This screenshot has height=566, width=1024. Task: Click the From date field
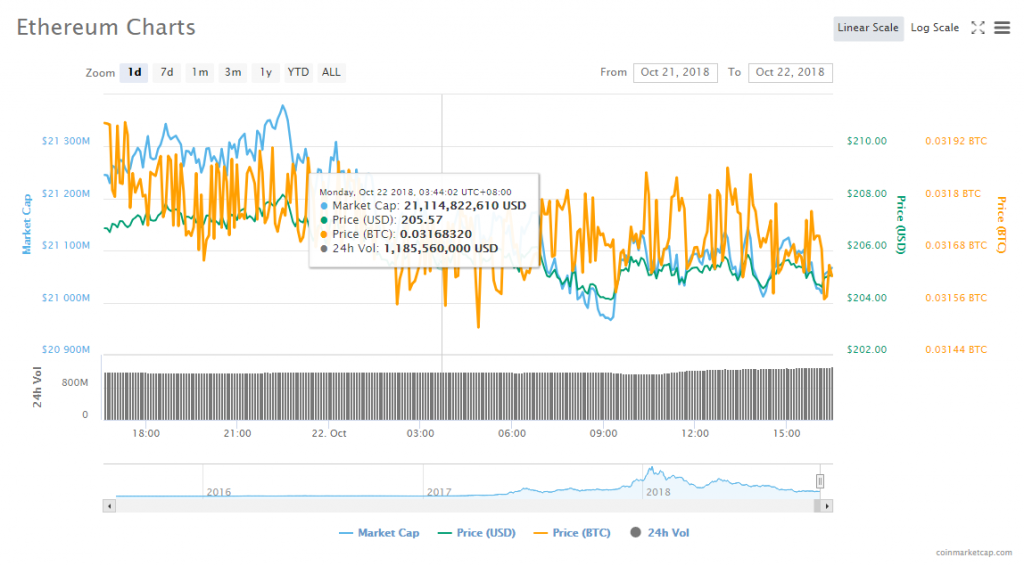675,72
